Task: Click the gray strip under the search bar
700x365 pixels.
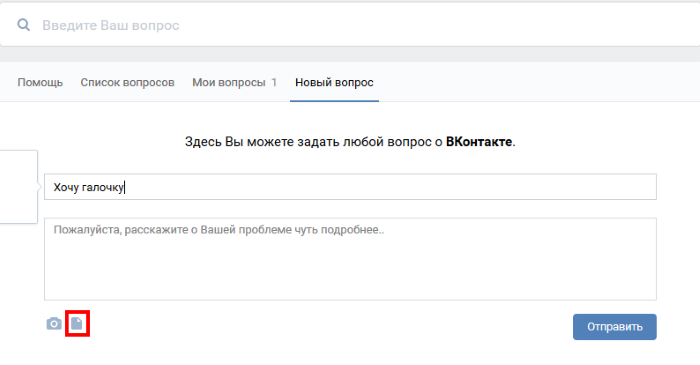Action: [350, 54]
